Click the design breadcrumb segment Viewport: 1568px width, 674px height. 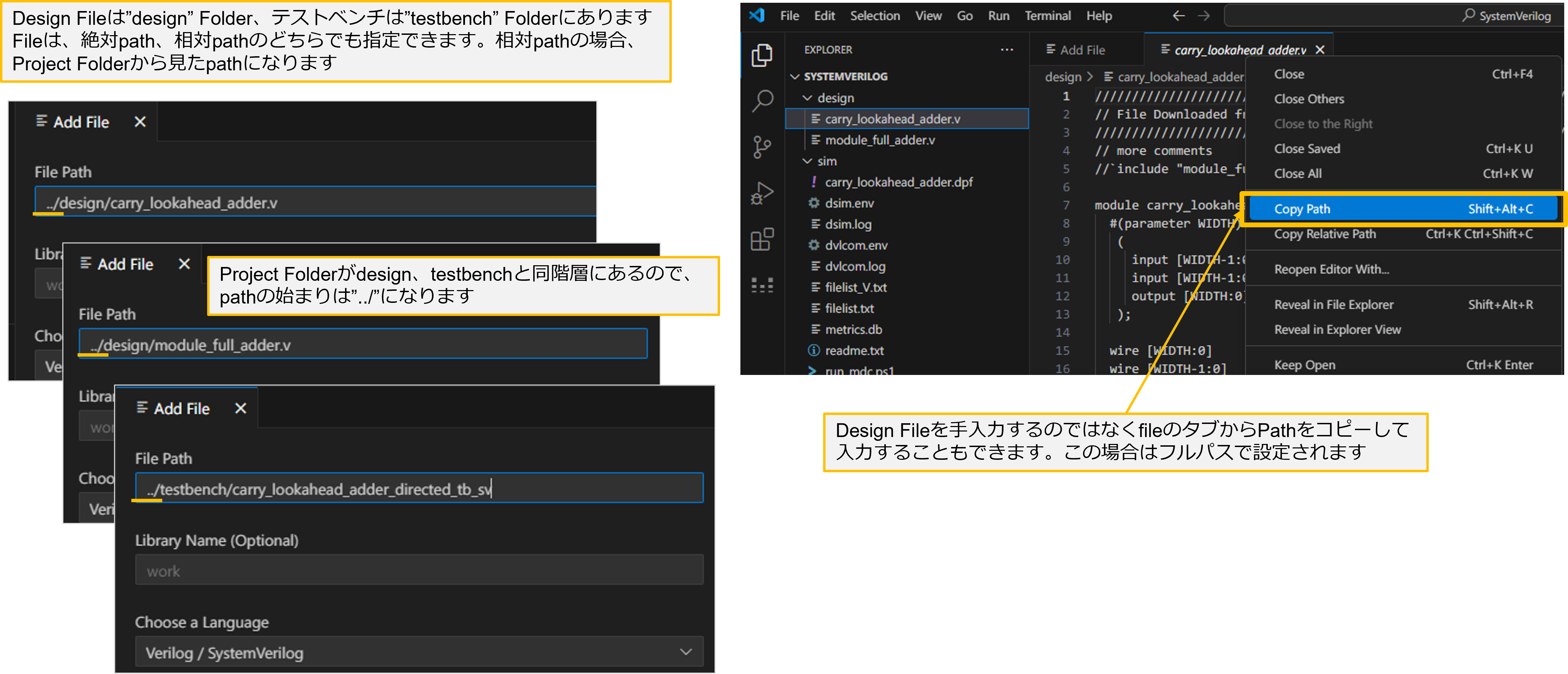[1063, 77]
